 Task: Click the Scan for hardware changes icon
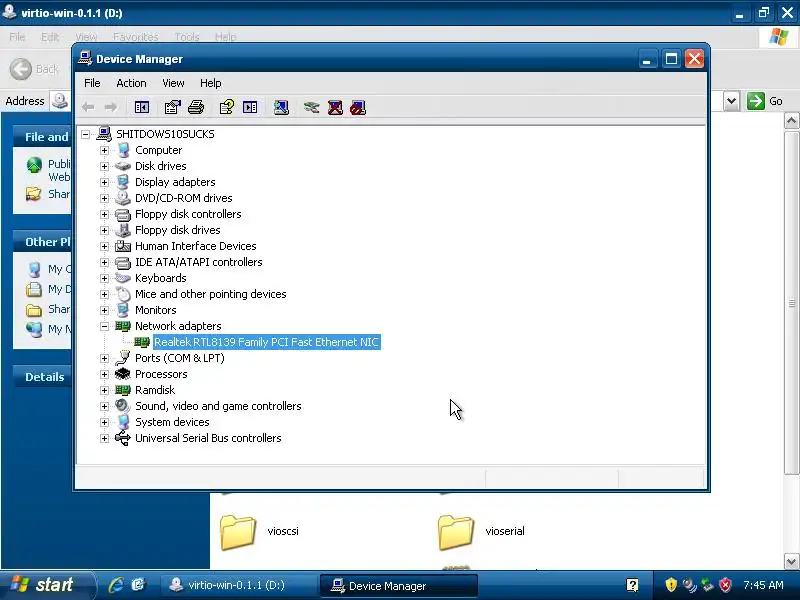click(281, 107)
